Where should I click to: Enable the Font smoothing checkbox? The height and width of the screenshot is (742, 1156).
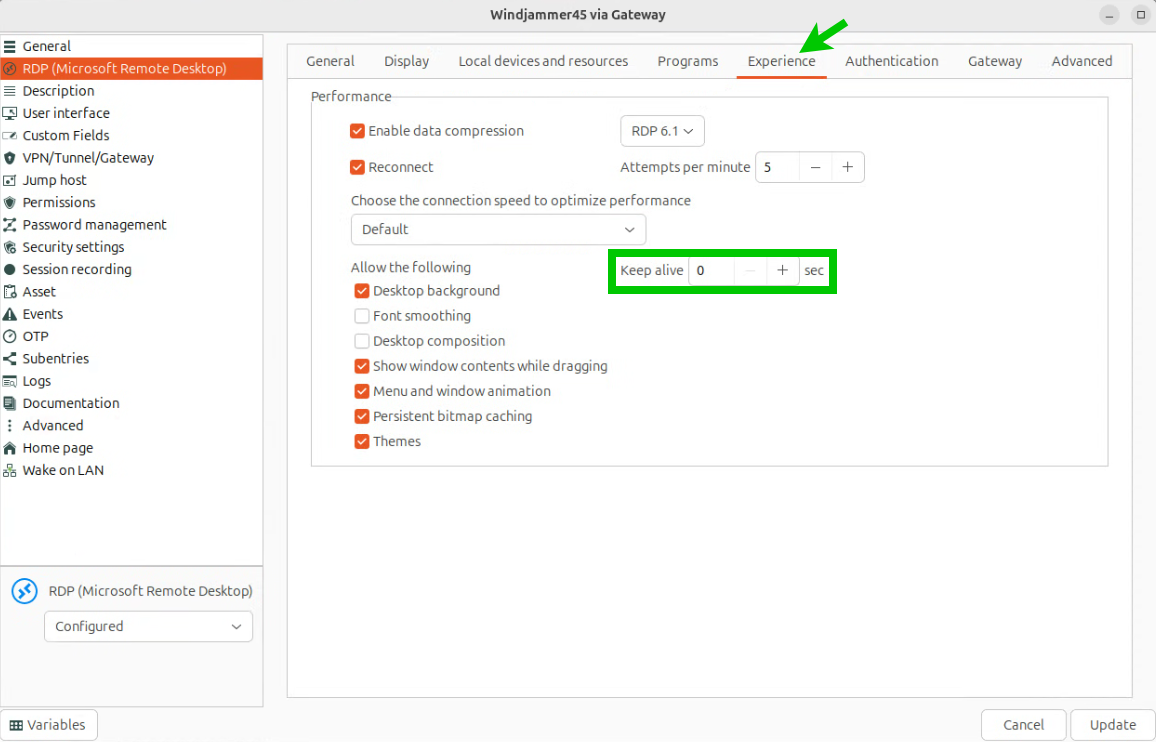click(362, 316)
